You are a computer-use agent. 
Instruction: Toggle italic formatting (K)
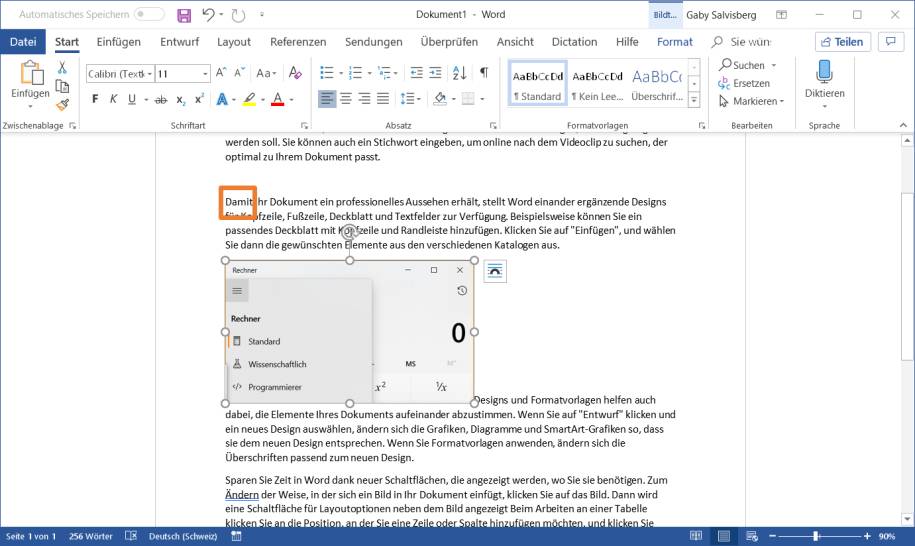coord(113,99)
